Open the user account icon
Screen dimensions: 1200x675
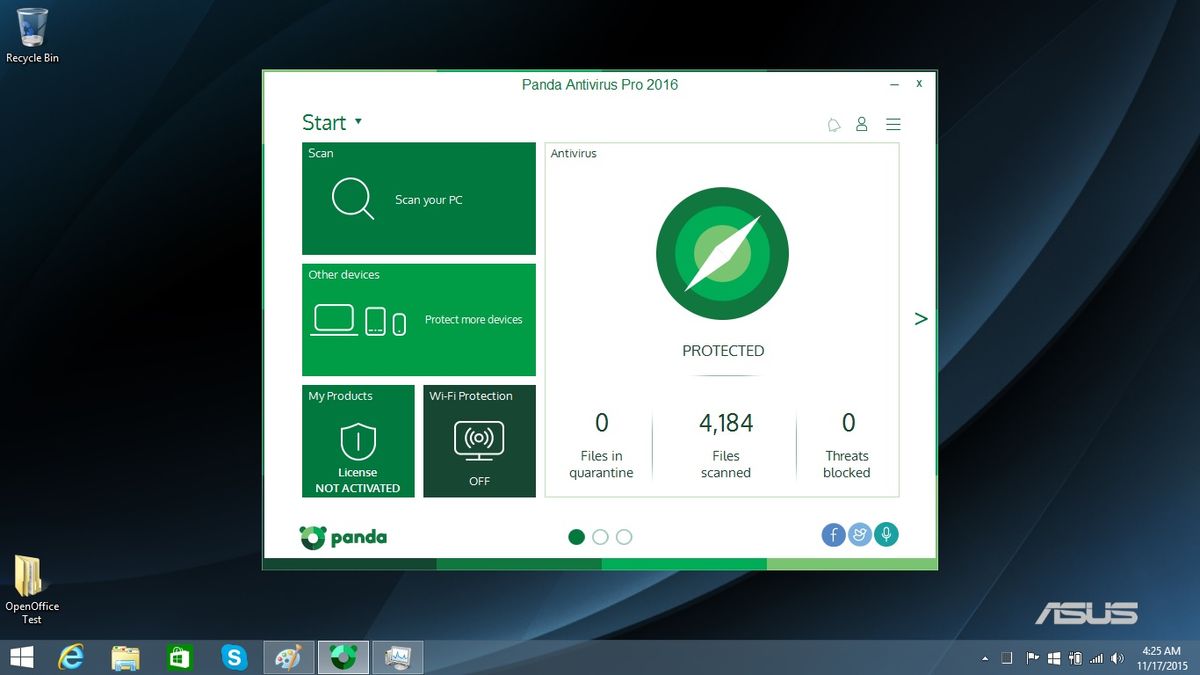click(861, 125)
